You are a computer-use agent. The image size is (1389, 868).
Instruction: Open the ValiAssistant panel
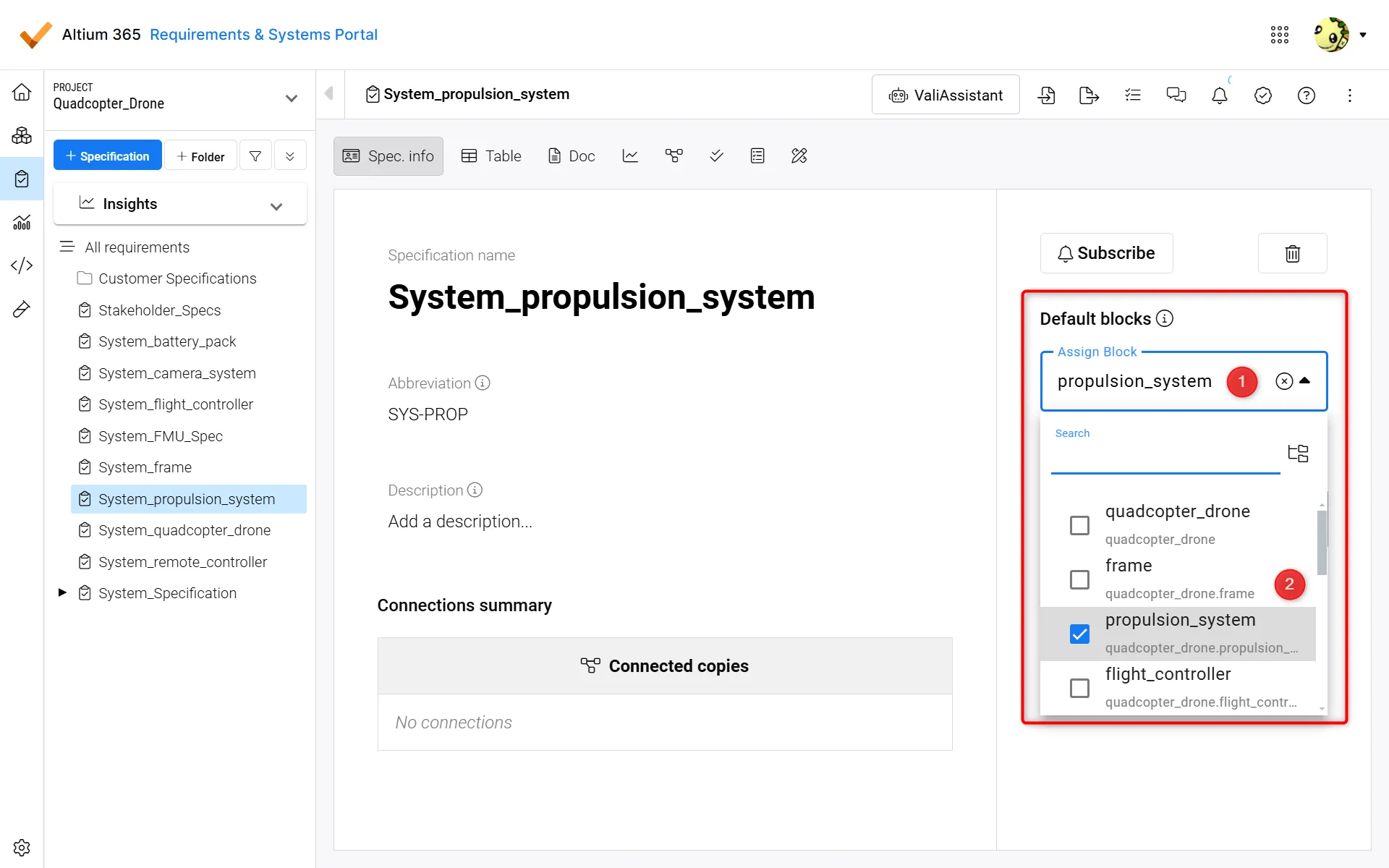(x=946, y=95)
